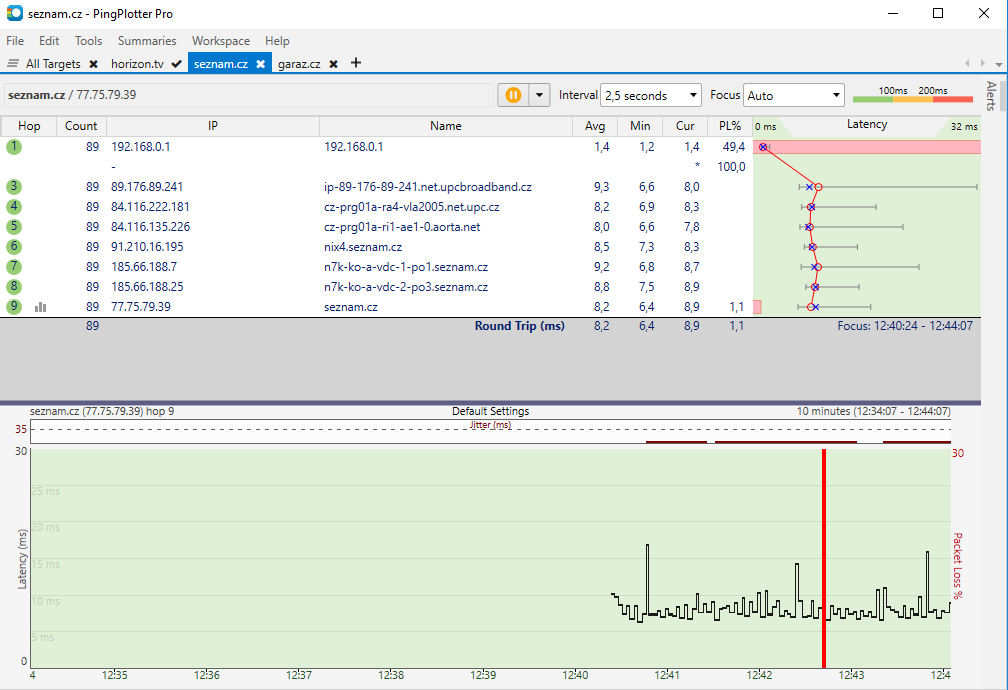Screen dimensions: 1008x690
Task: Switch to the horizon.tv tab
Action: tap(136, 64)
